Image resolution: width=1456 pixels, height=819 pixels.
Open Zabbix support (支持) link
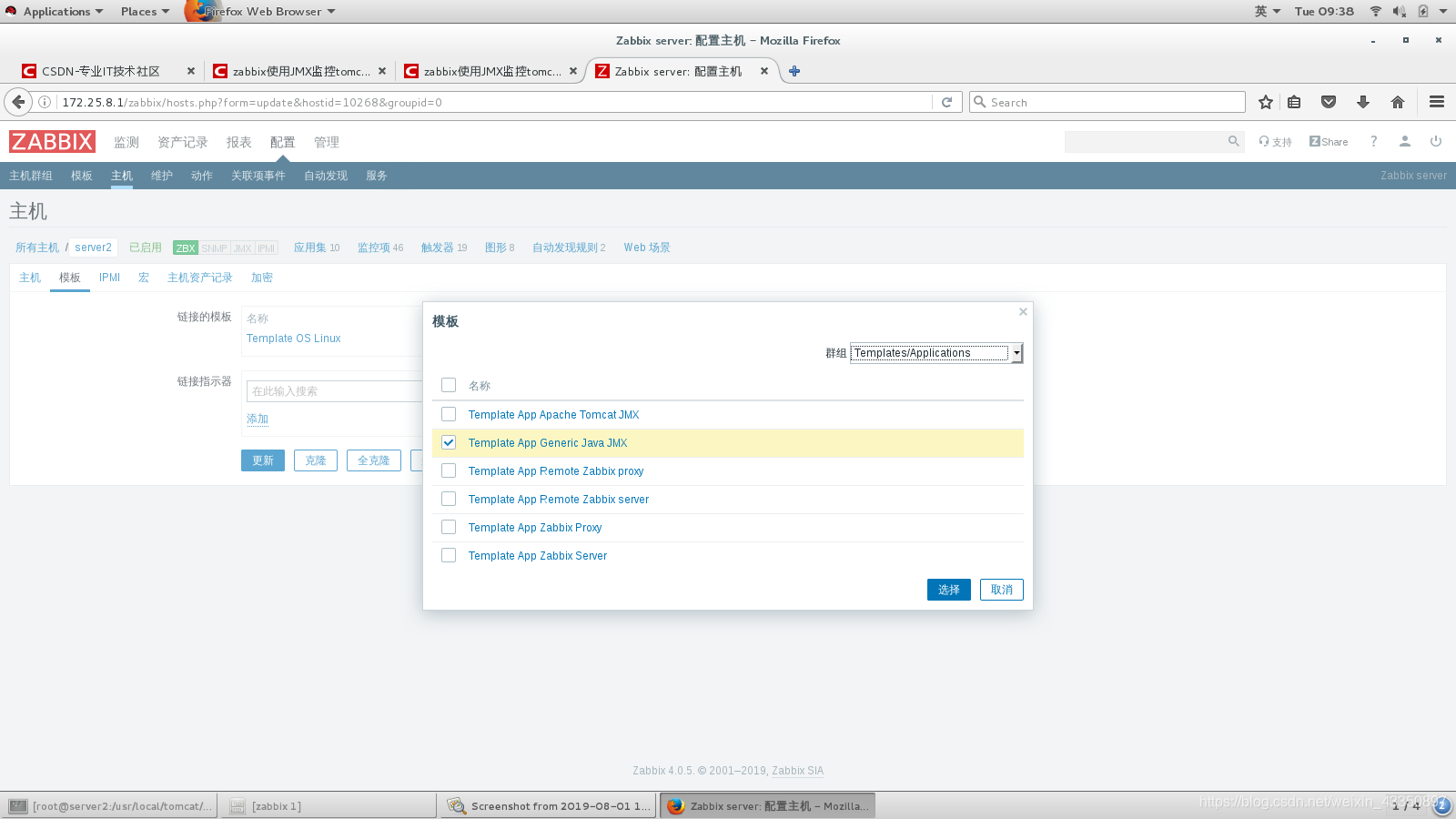pyautogui.click(x=1276, y=141)
